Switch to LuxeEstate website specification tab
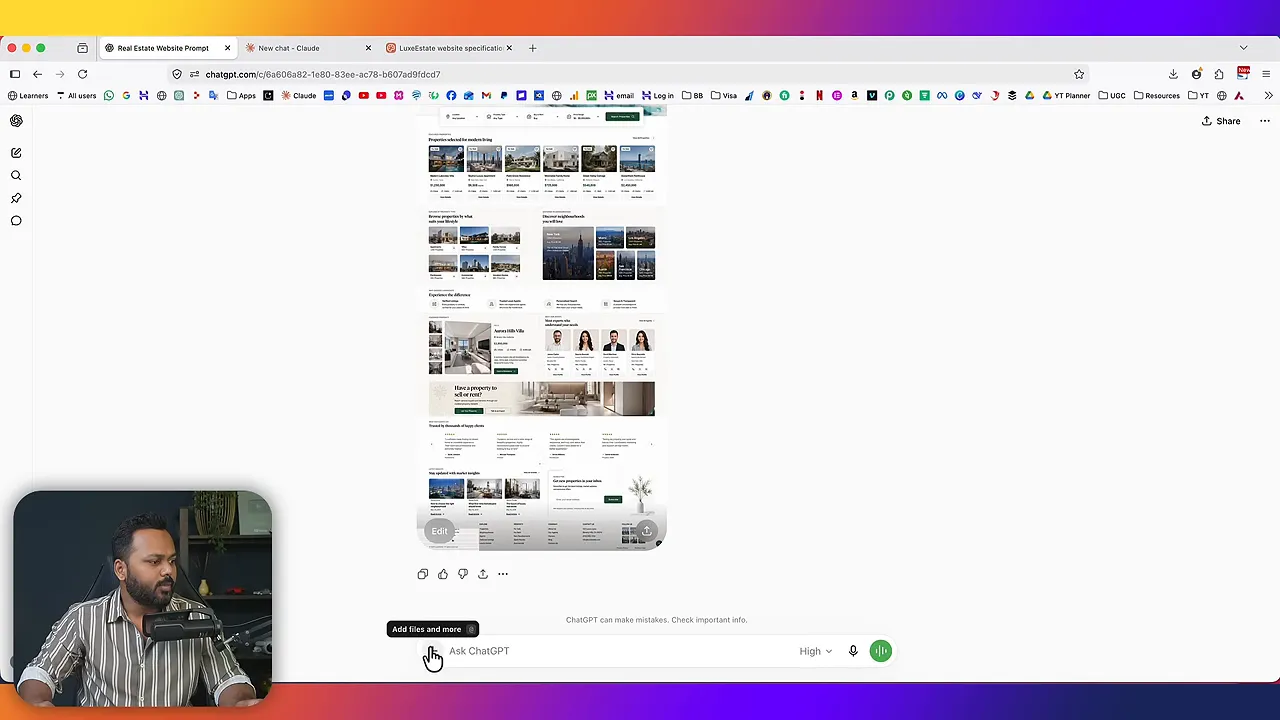The height and width of the screenshot is (720, 1280). pos(450,48)
